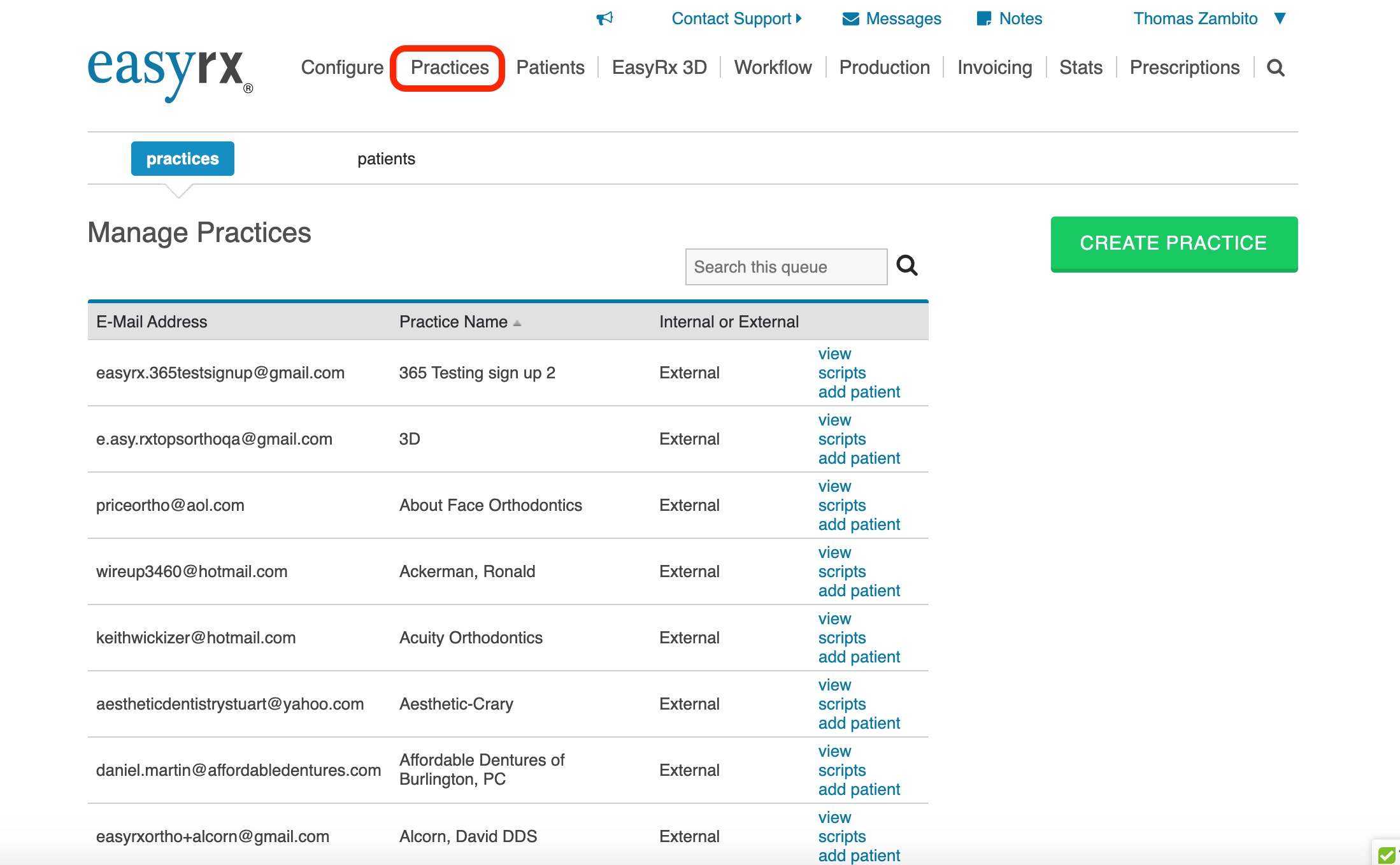
Task: Select the practices tab
Action: tap(182, 159)
